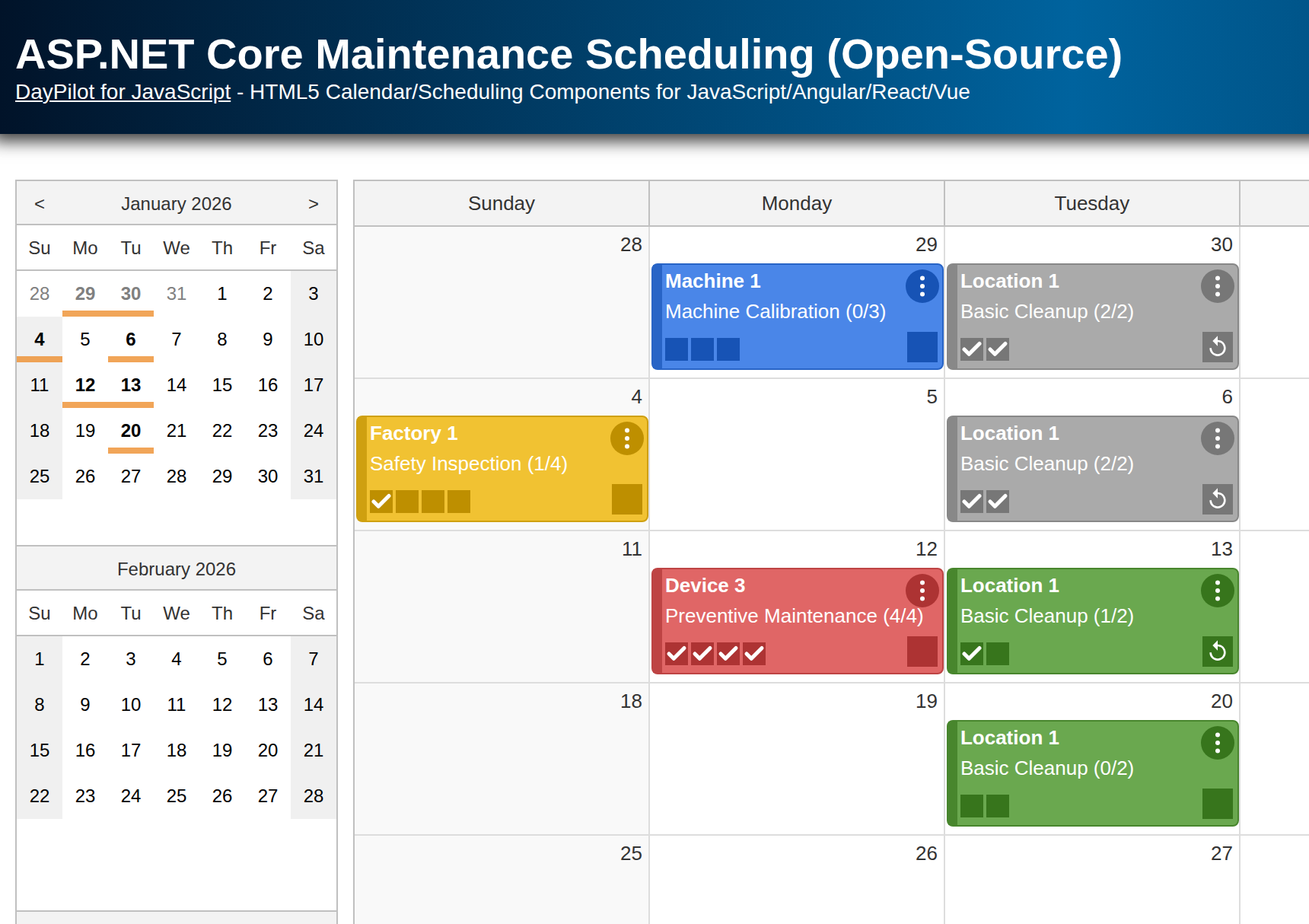Open the dropdown menu on January 6 Location 1 event
1309x924 pixels.
coord(1217,438)
